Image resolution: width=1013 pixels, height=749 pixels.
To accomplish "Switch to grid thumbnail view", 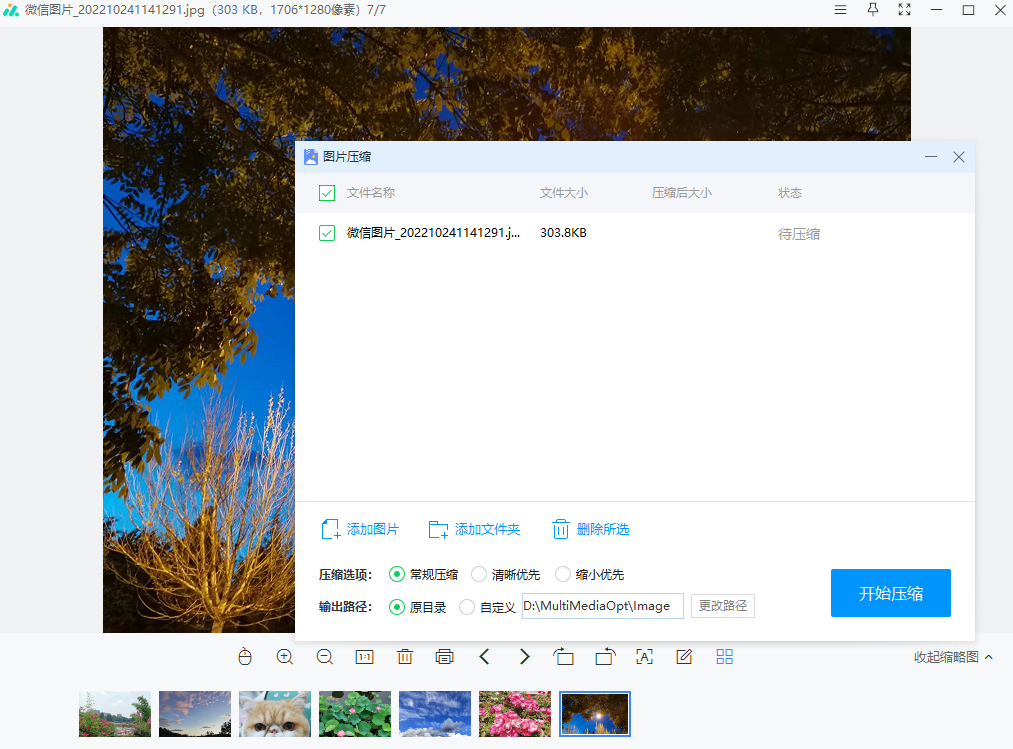I will coord(724,657).
